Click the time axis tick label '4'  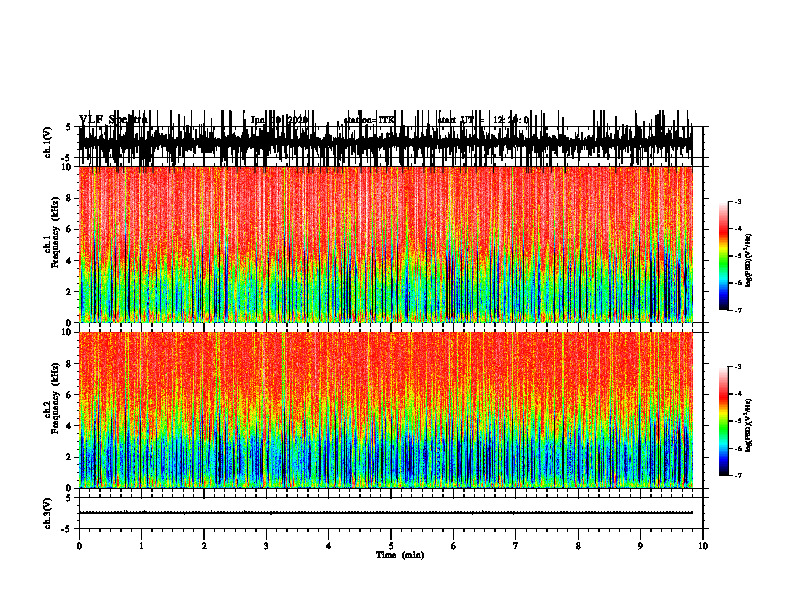click(329, 546)
